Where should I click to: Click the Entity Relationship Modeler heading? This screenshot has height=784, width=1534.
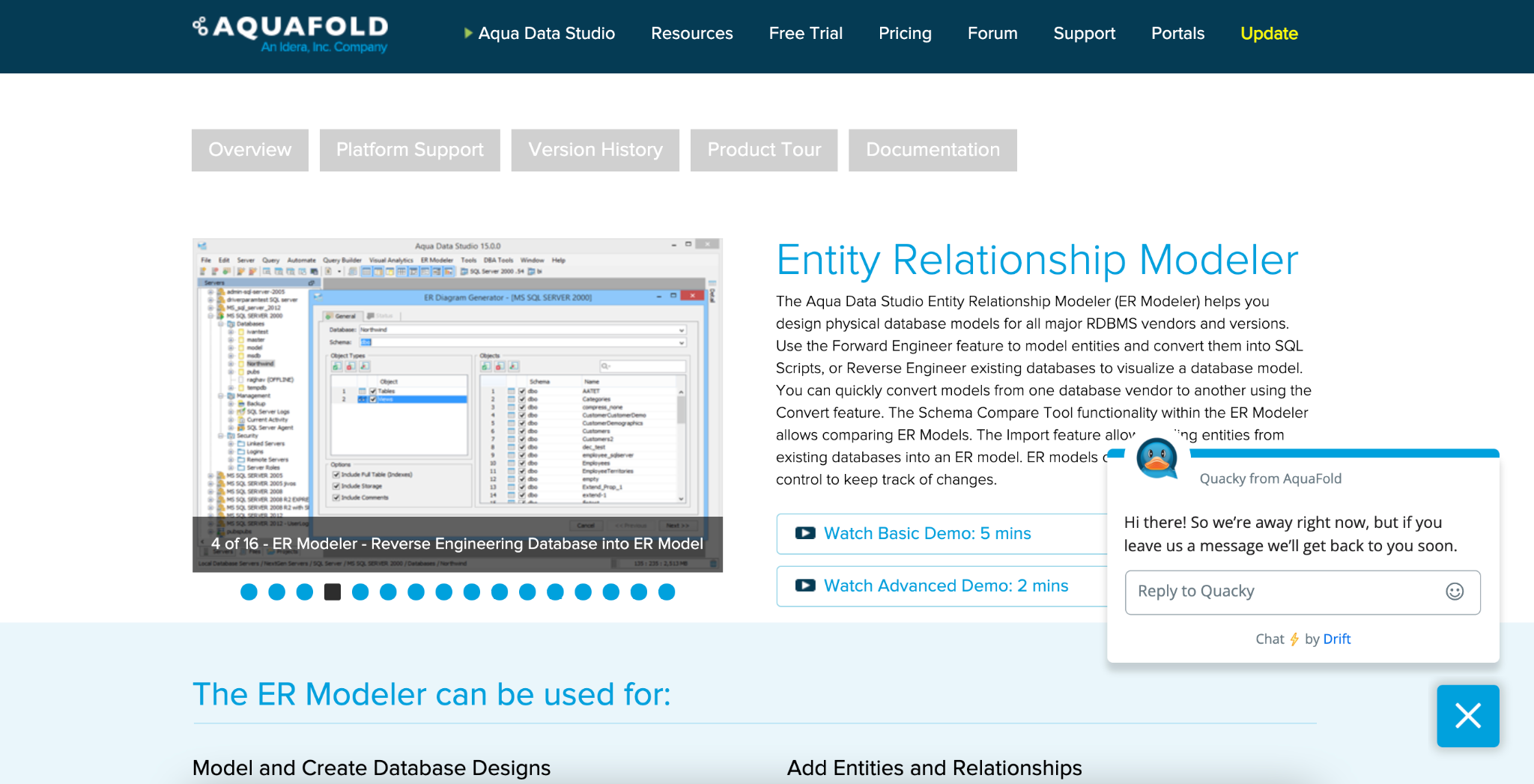(x=1037, y=260)
